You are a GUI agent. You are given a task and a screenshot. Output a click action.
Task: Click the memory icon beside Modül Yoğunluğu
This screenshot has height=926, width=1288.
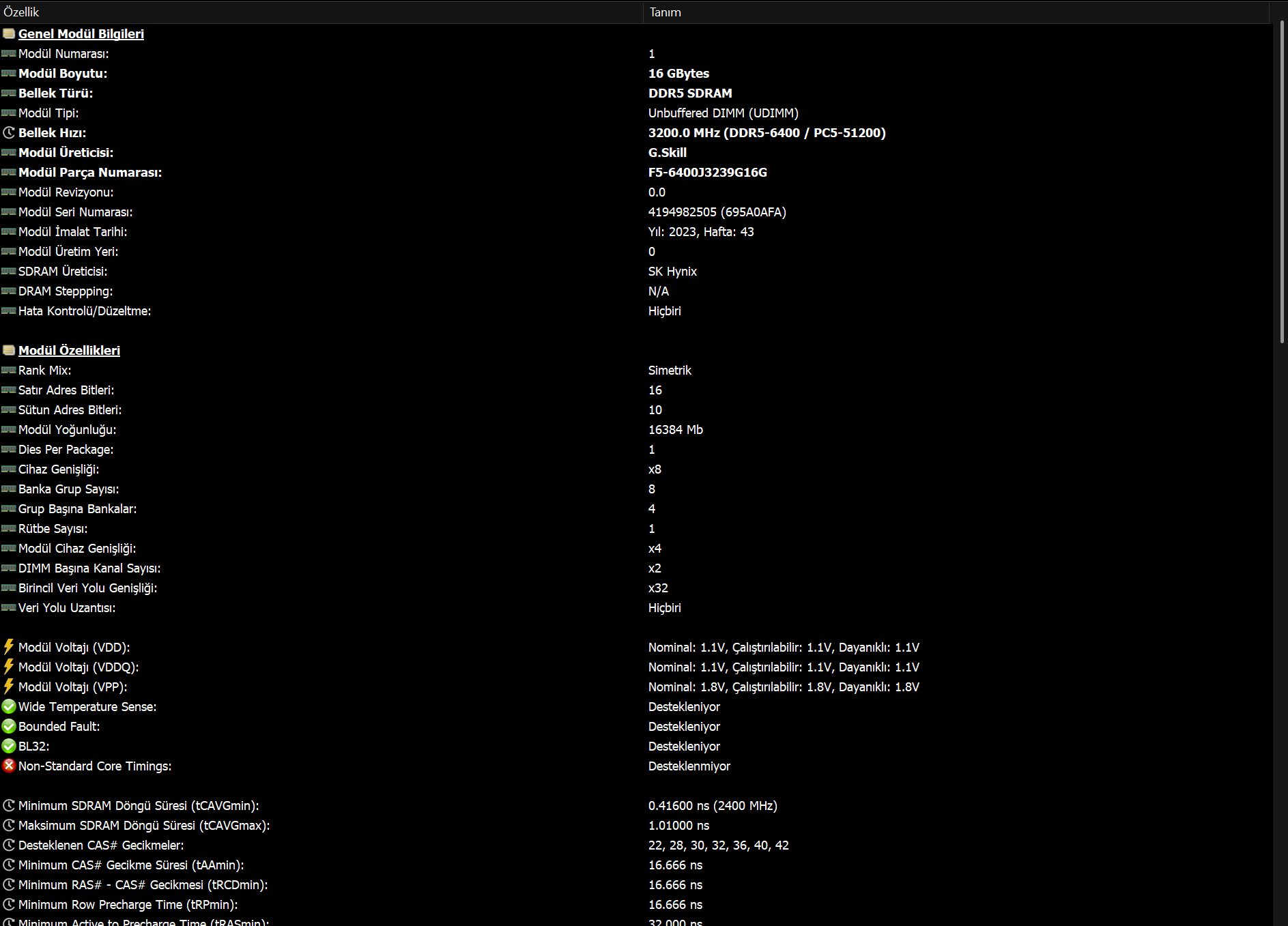(x=9, y=429)
